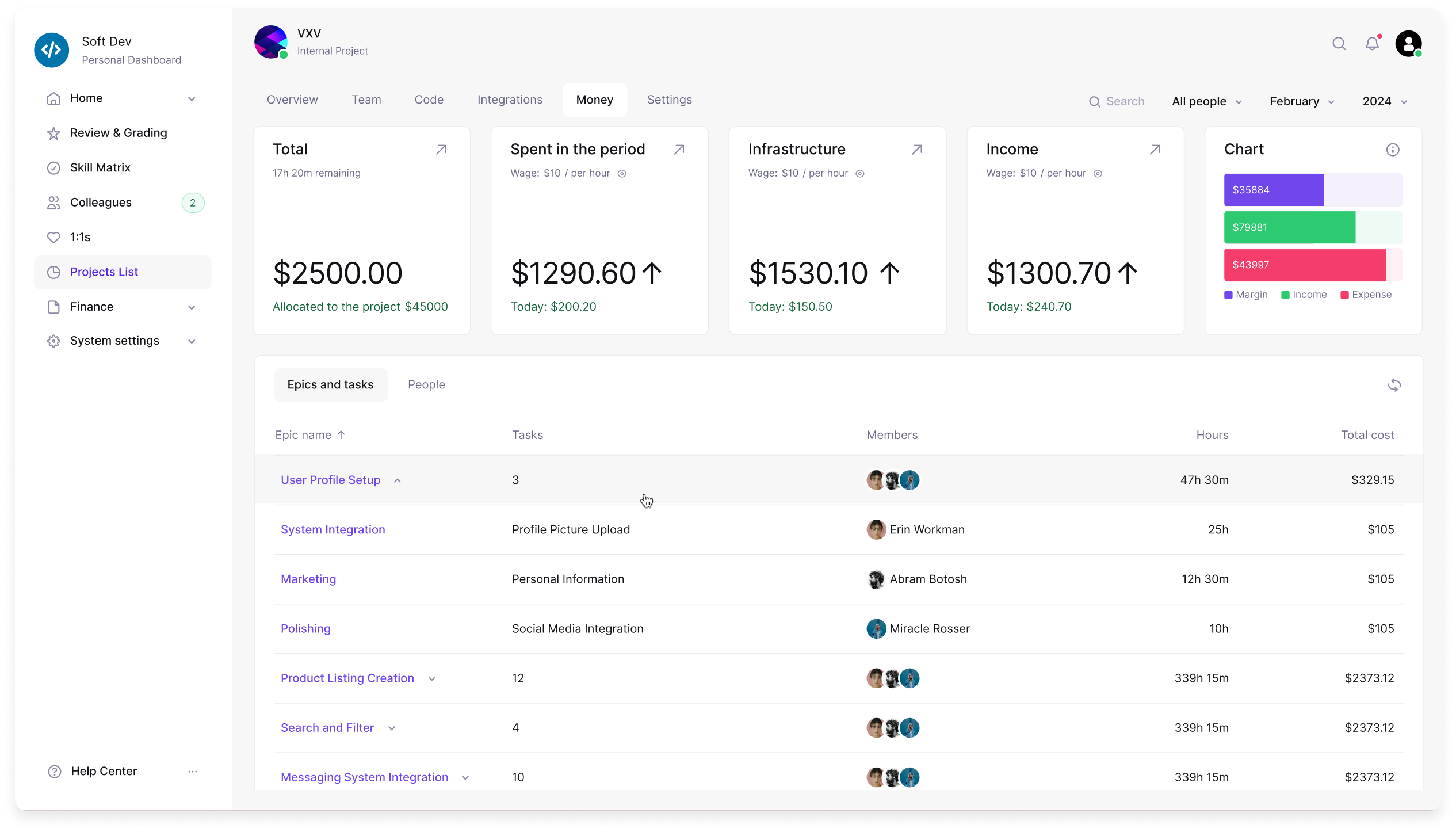1456x832 pixels.
Task: Open the Total card arrow icon
Action: 441,150
